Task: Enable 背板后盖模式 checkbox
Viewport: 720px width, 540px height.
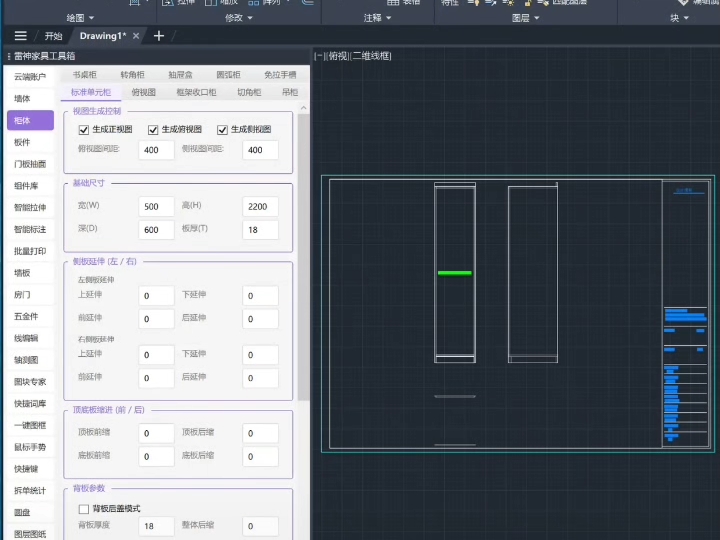Action: pyautogui.click(x=84, y=509)
